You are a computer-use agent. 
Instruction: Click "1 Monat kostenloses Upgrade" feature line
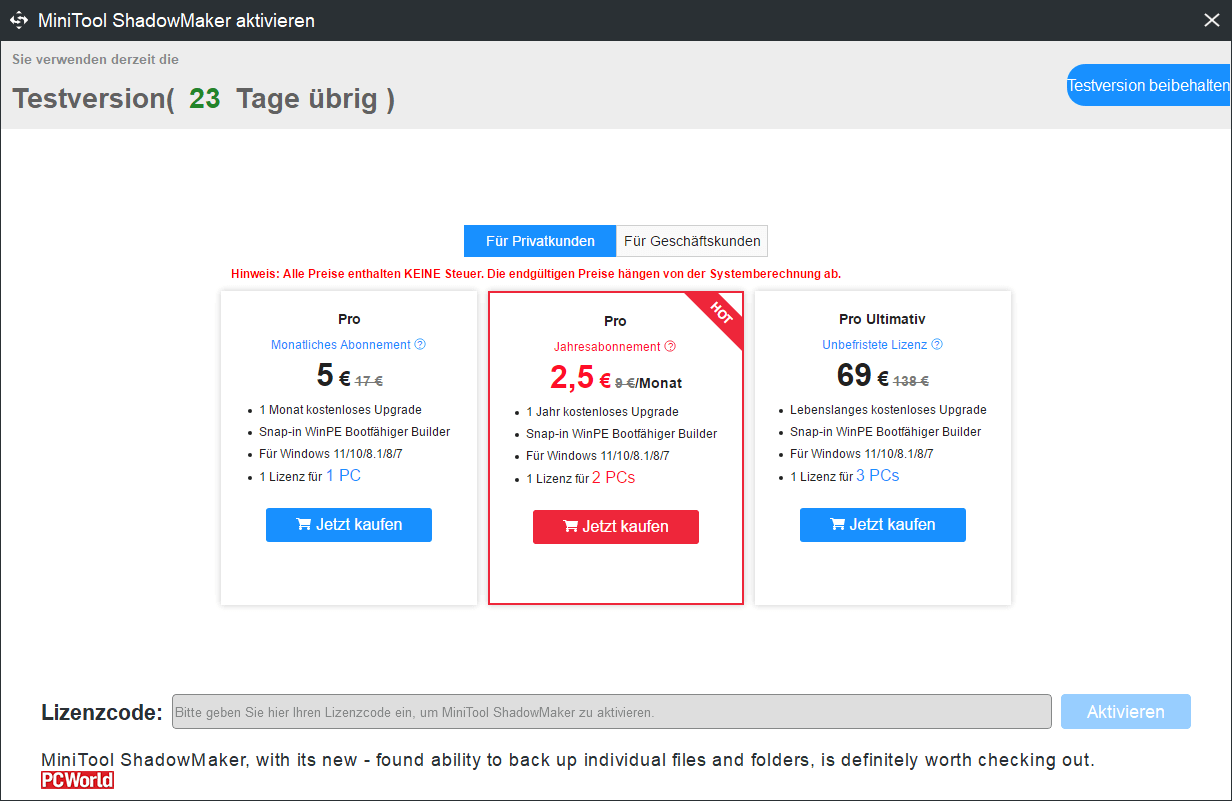[340, 410]
